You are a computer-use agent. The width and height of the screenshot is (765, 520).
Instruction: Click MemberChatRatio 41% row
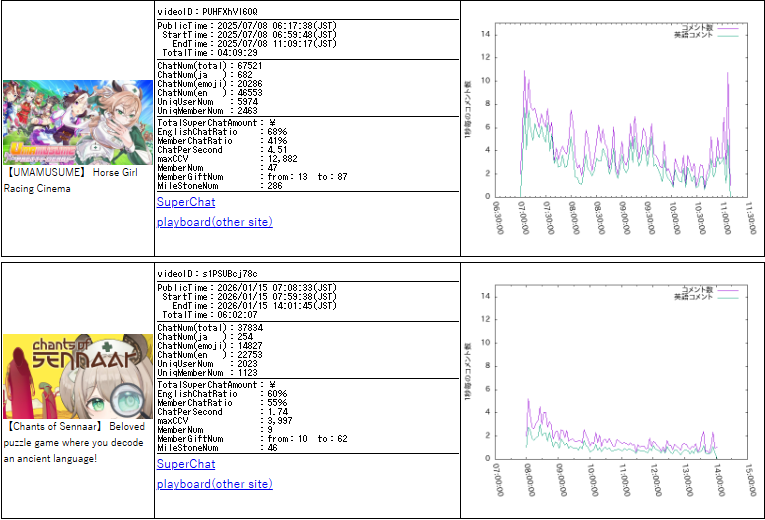click(x=222, y=141)
